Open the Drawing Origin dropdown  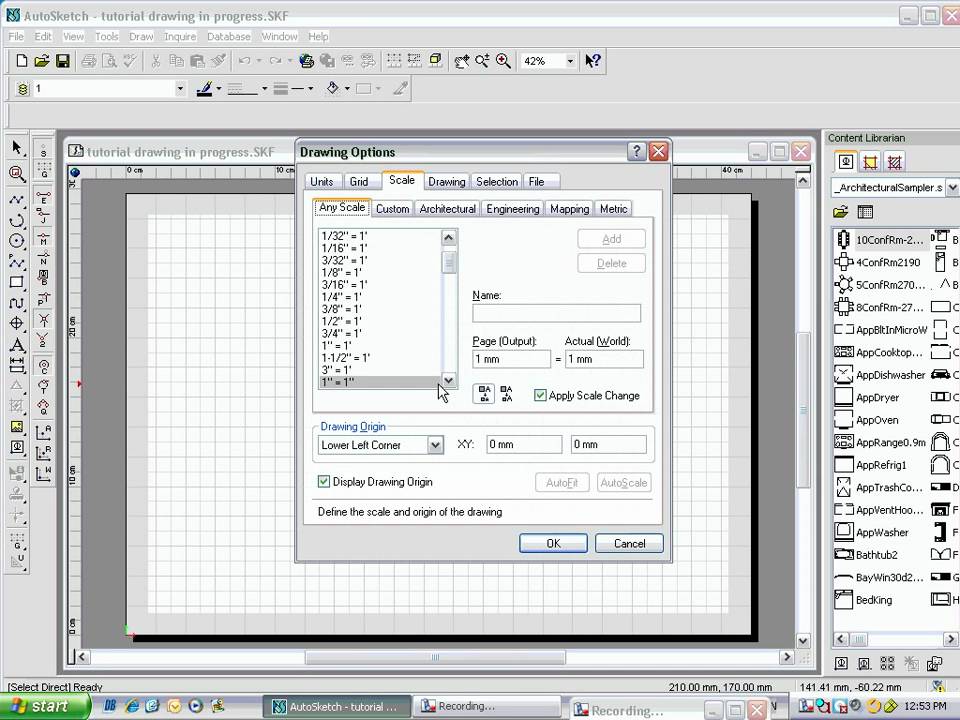(435, 444)
